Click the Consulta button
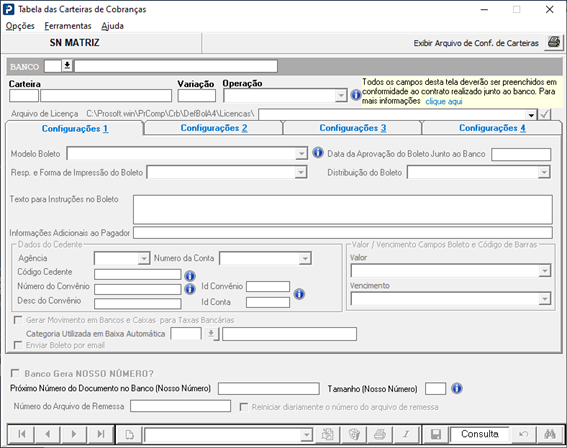This screenshot has width=567, height=448. coord(479,434)
